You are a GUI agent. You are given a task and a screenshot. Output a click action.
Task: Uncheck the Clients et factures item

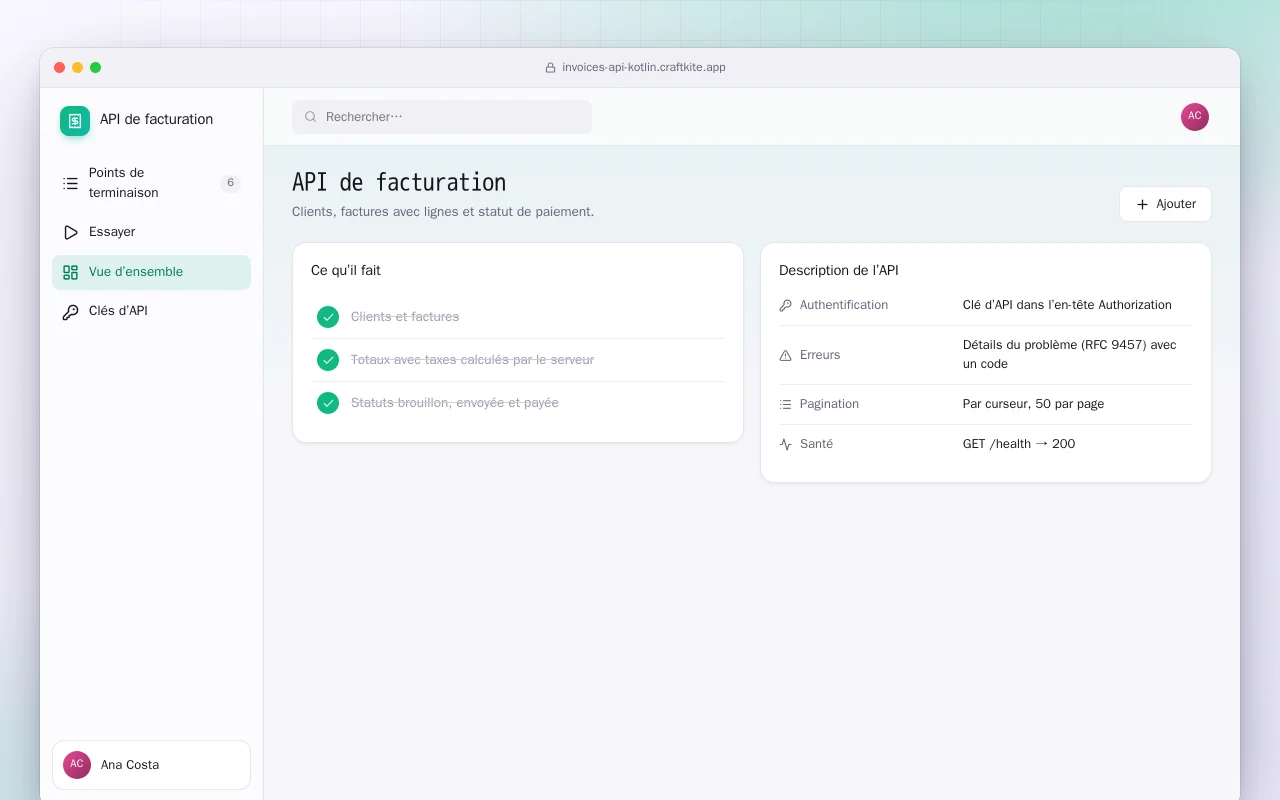(x=328, y=317)
